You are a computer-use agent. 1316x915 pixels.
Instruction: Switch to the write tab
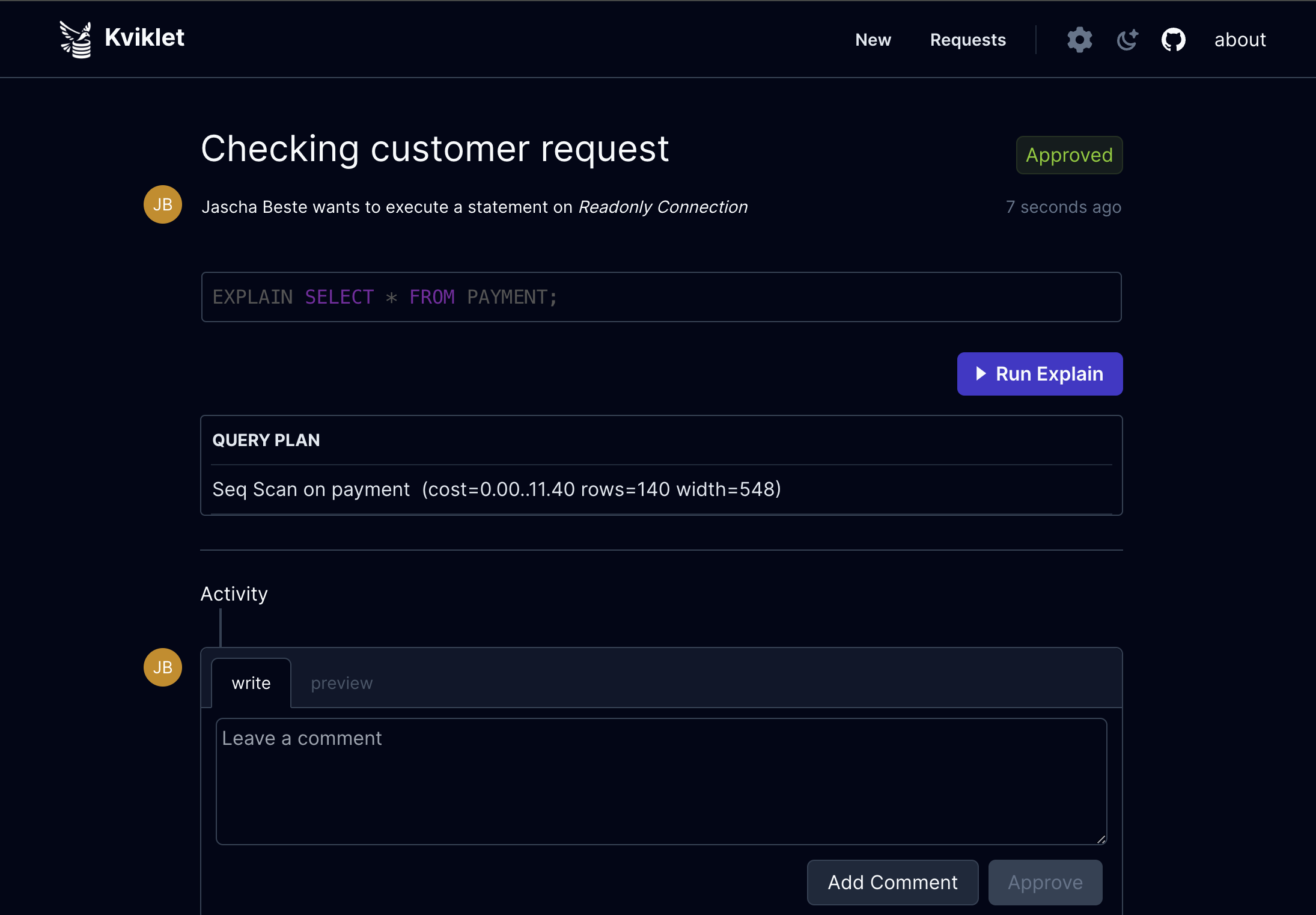pos(251,683)
